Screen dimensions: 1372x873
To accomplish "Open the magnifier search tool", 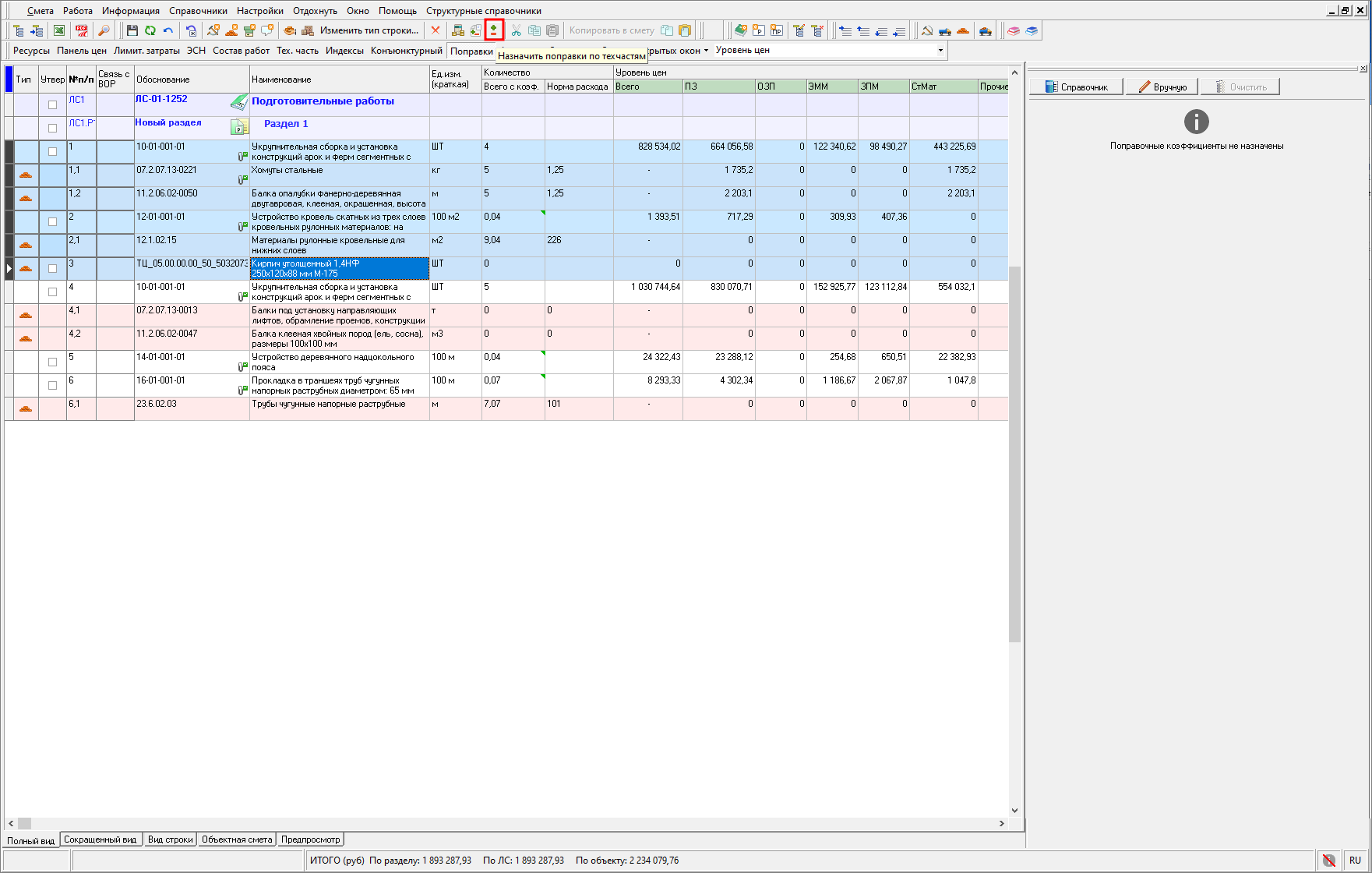I will coord(104,30).
